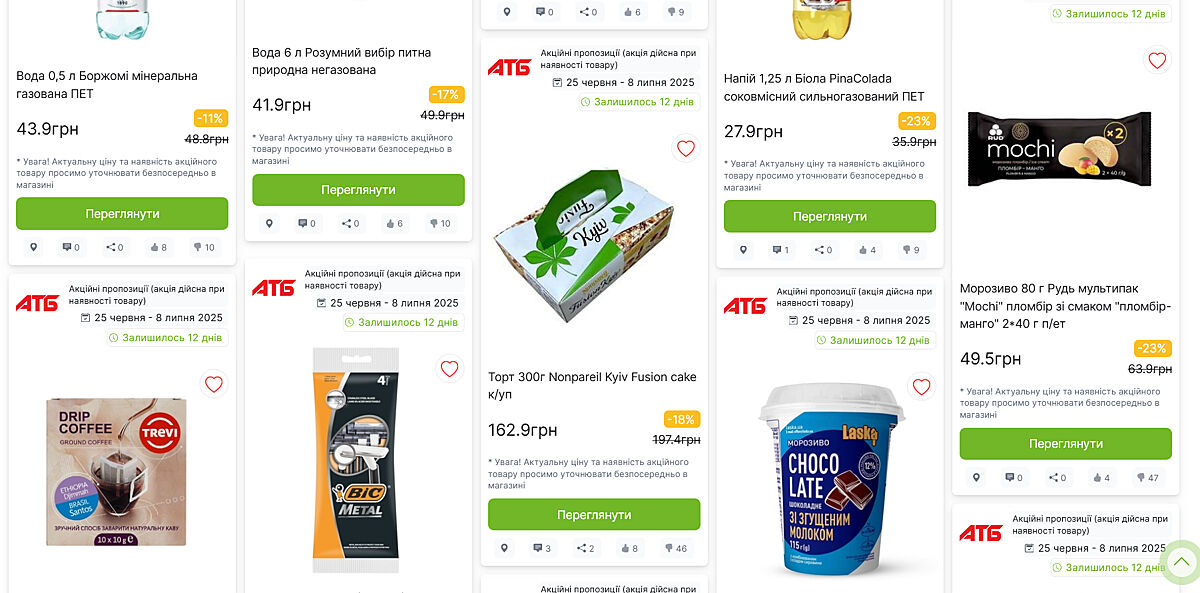
Task: Open the Drip Coffee Trevi product image
Action: click(x=116, y=472)
